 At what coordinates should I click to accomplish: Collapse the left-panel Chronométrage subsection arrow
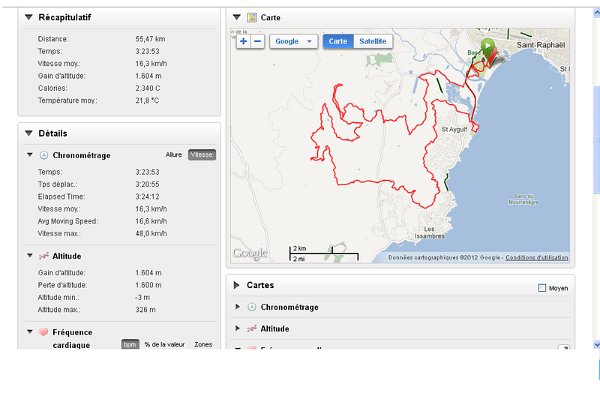[29, 155]
